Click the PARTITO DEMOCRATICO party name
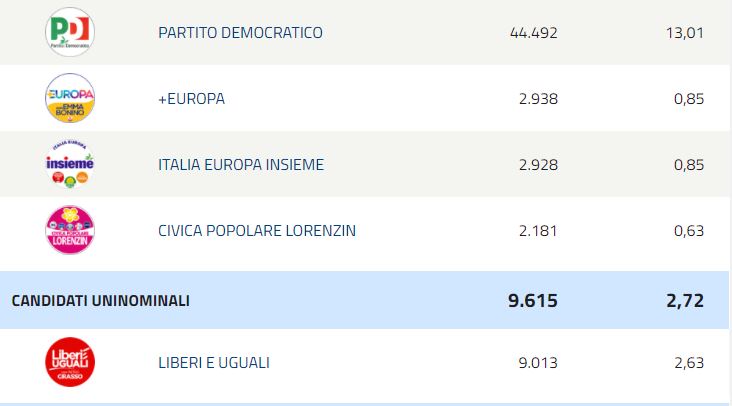The image size is (732, 406). click(x=240, y=33)
